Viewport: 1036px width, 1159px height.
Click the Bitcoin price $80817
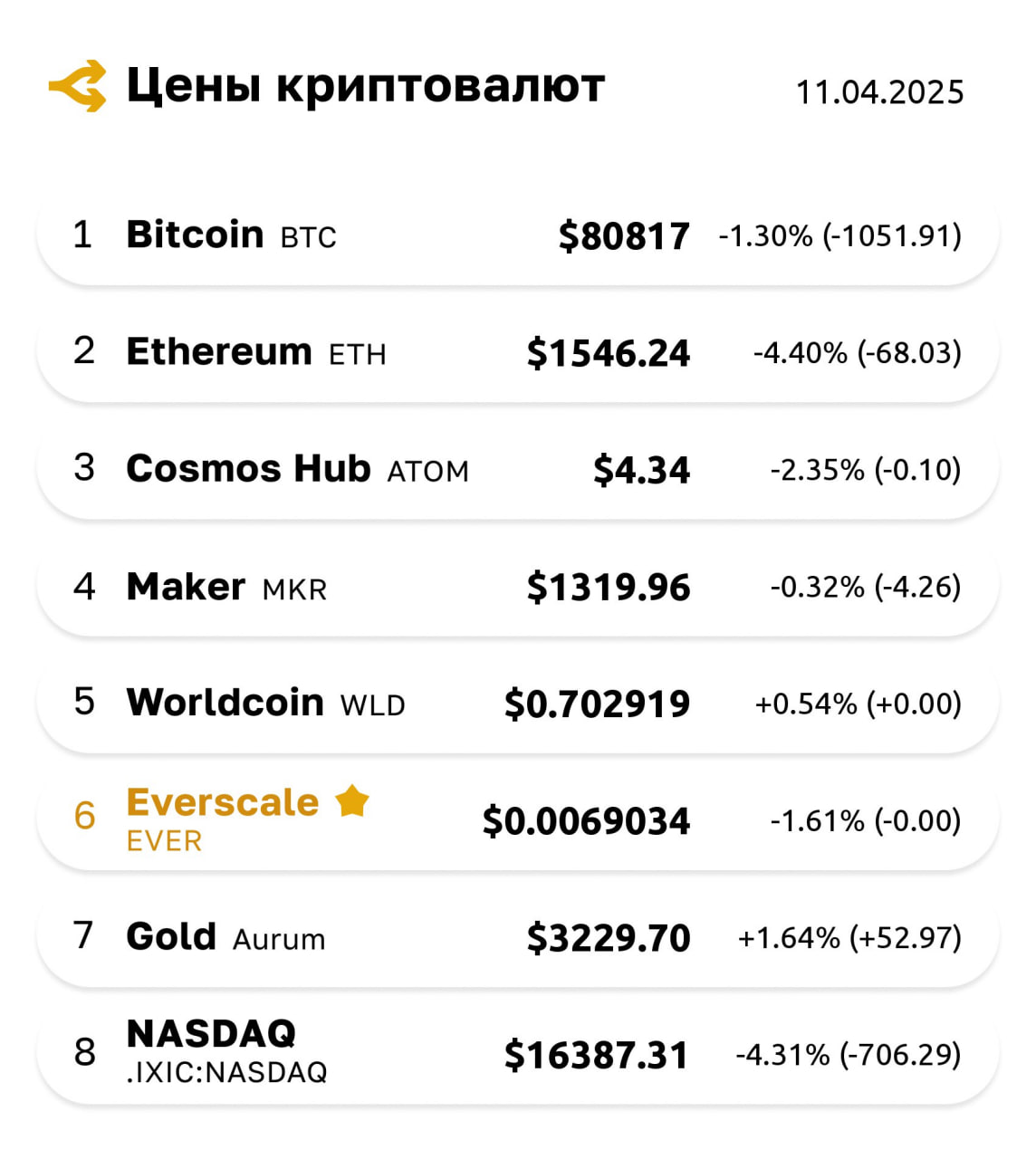click(624, 236)
